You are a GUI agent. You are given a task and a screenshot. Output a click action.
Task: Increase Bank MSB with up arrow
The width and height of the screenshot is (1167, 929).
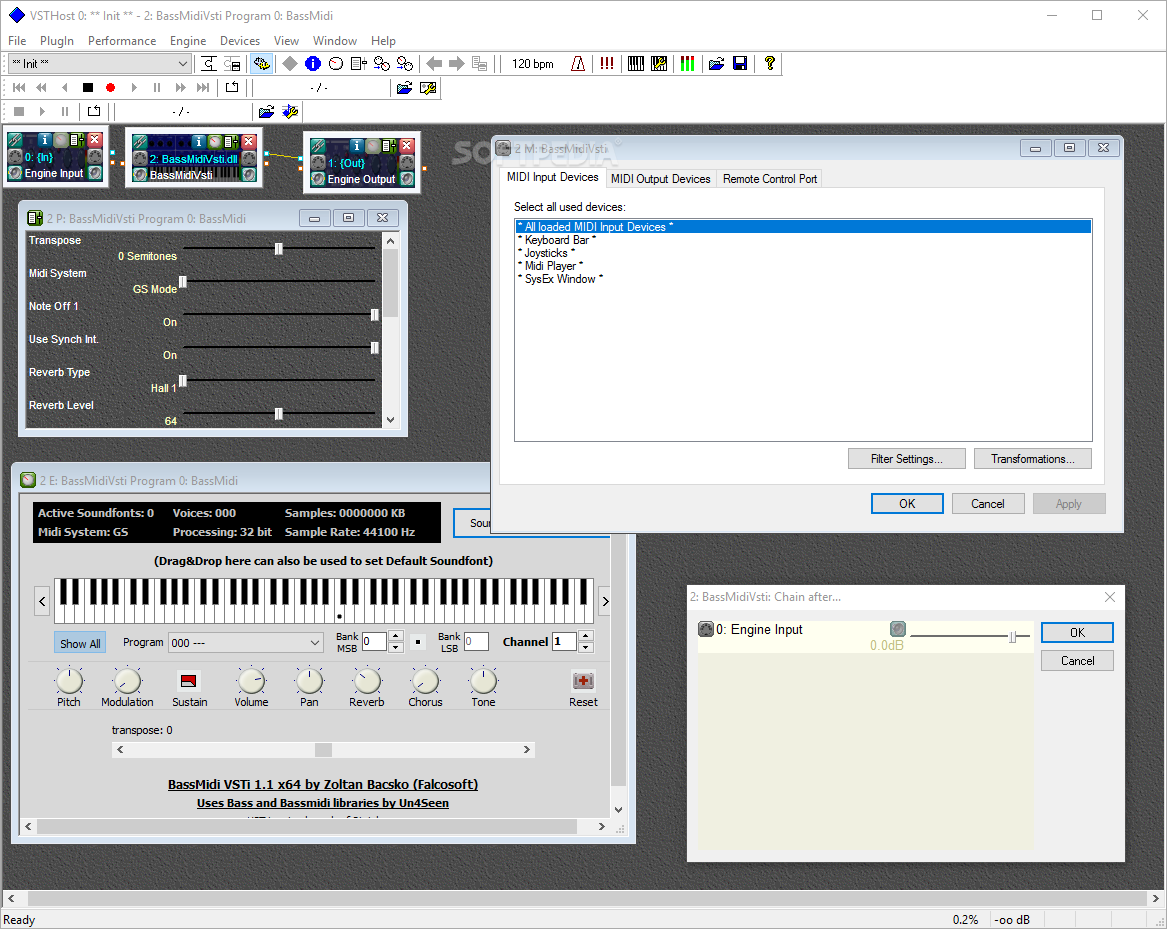point(396,636)
